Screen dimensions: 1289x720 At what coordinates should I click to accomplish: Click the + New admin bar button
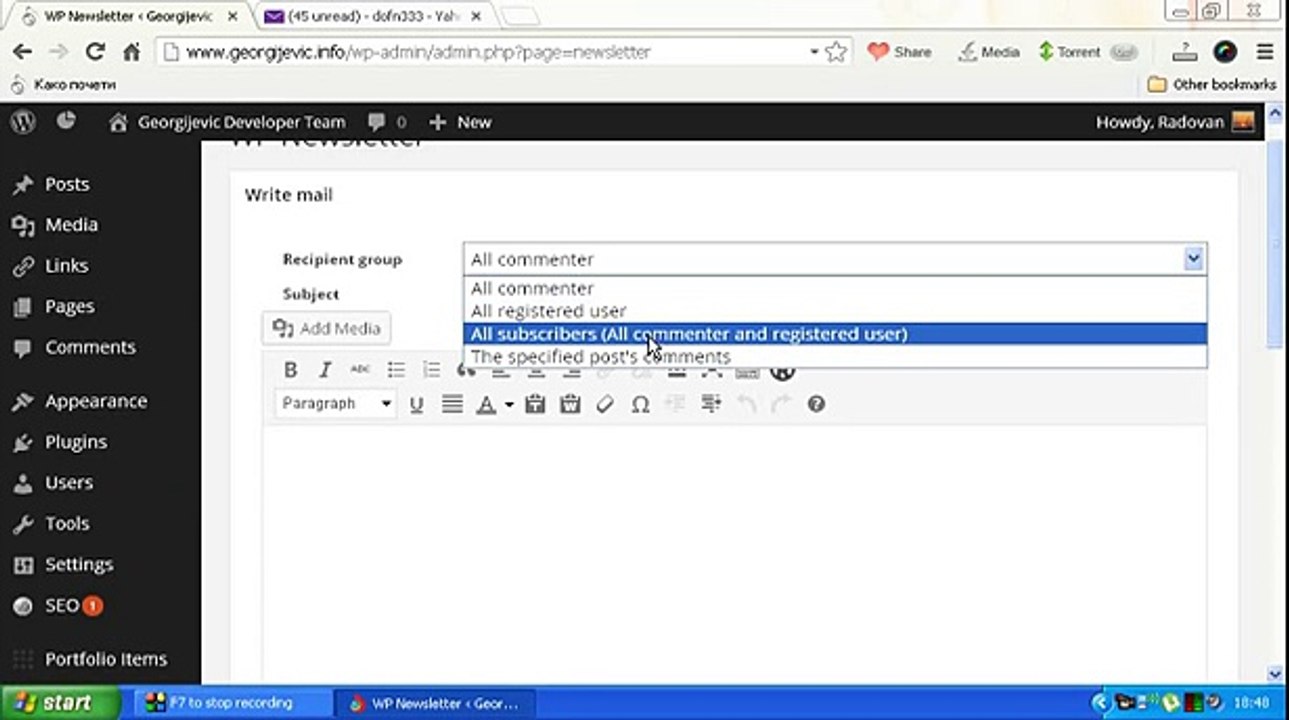click(460, 122)
